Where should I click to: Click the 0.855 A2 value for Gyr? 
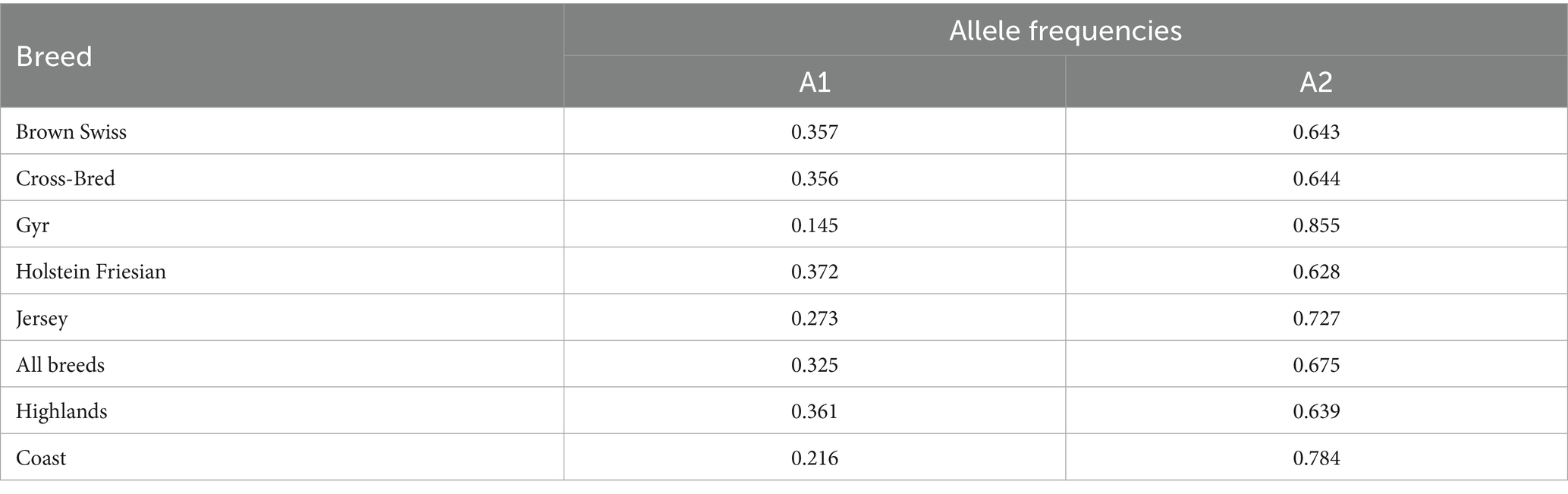[1316, 225]
